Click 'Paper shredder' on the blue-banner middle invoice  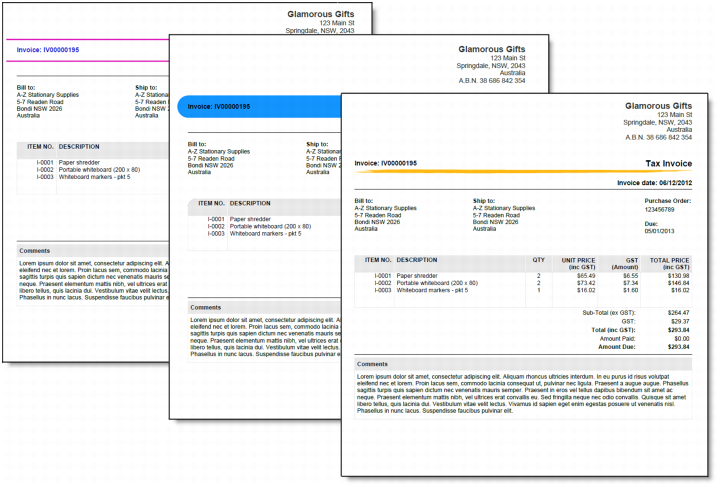tap(250, 219)
